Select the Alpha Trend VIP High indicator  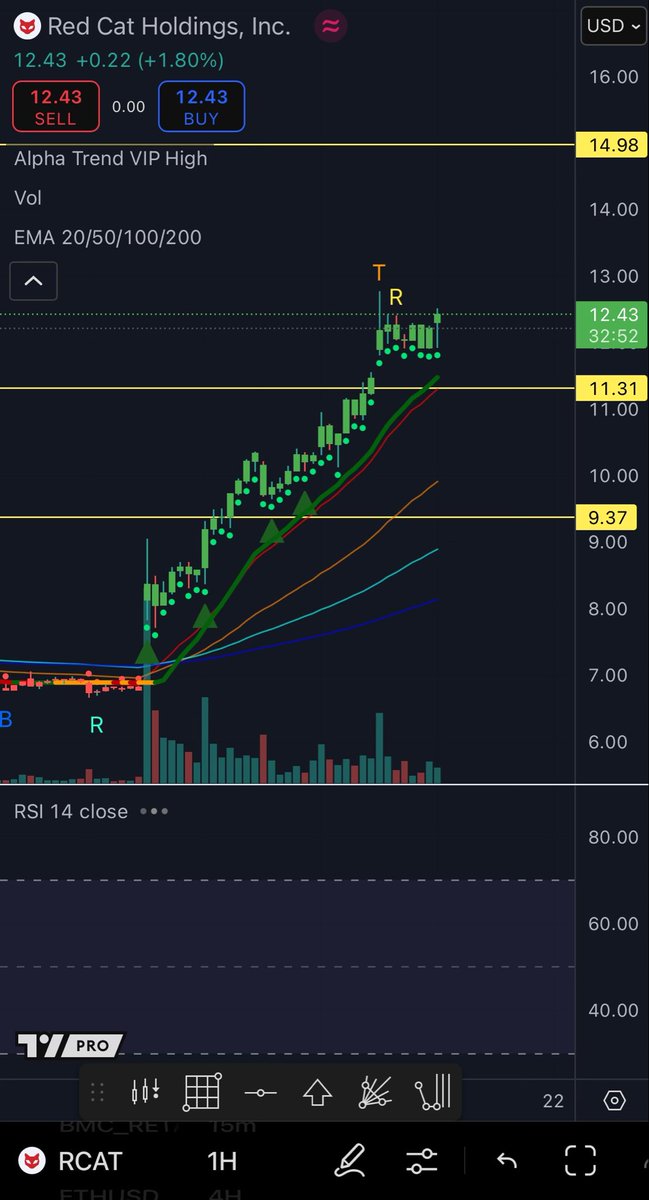coord(111,158)
